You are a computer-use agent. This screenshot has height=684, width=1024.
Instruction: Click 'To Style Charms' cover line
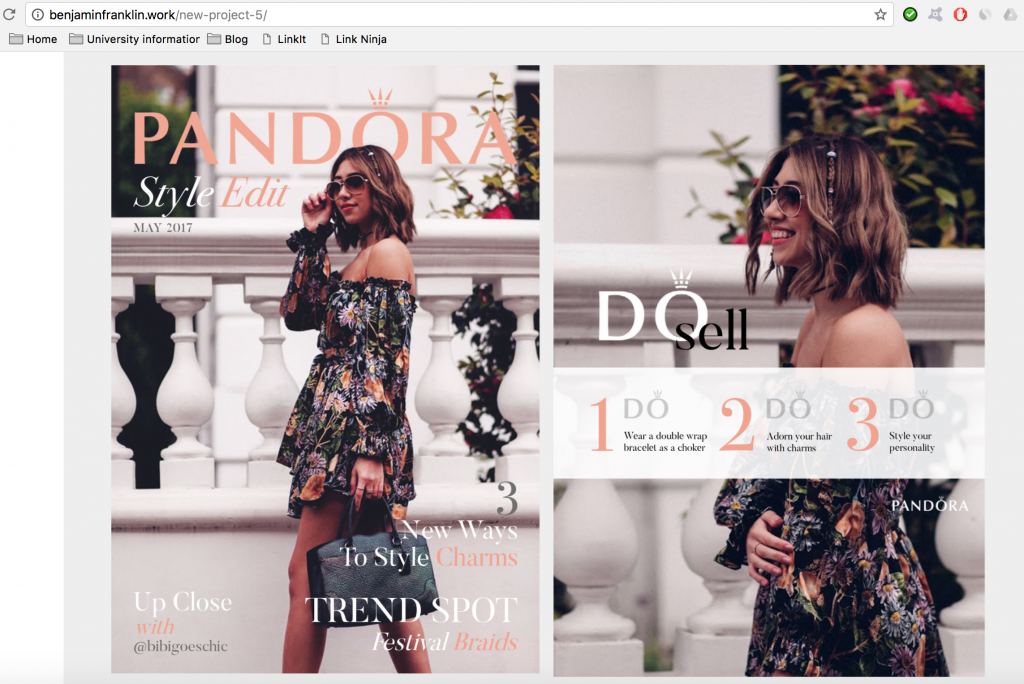[428, 557]
